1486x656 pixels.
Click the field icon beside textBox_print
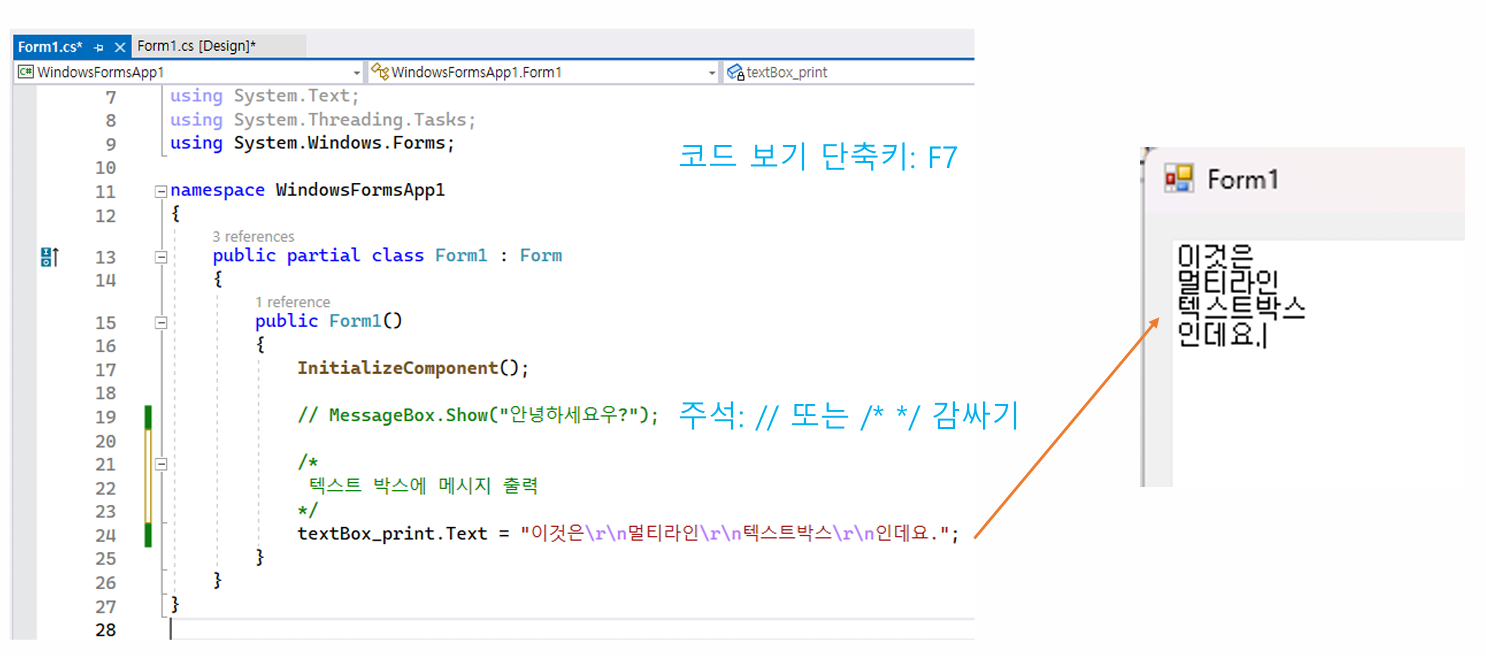(x=735, y=72)
